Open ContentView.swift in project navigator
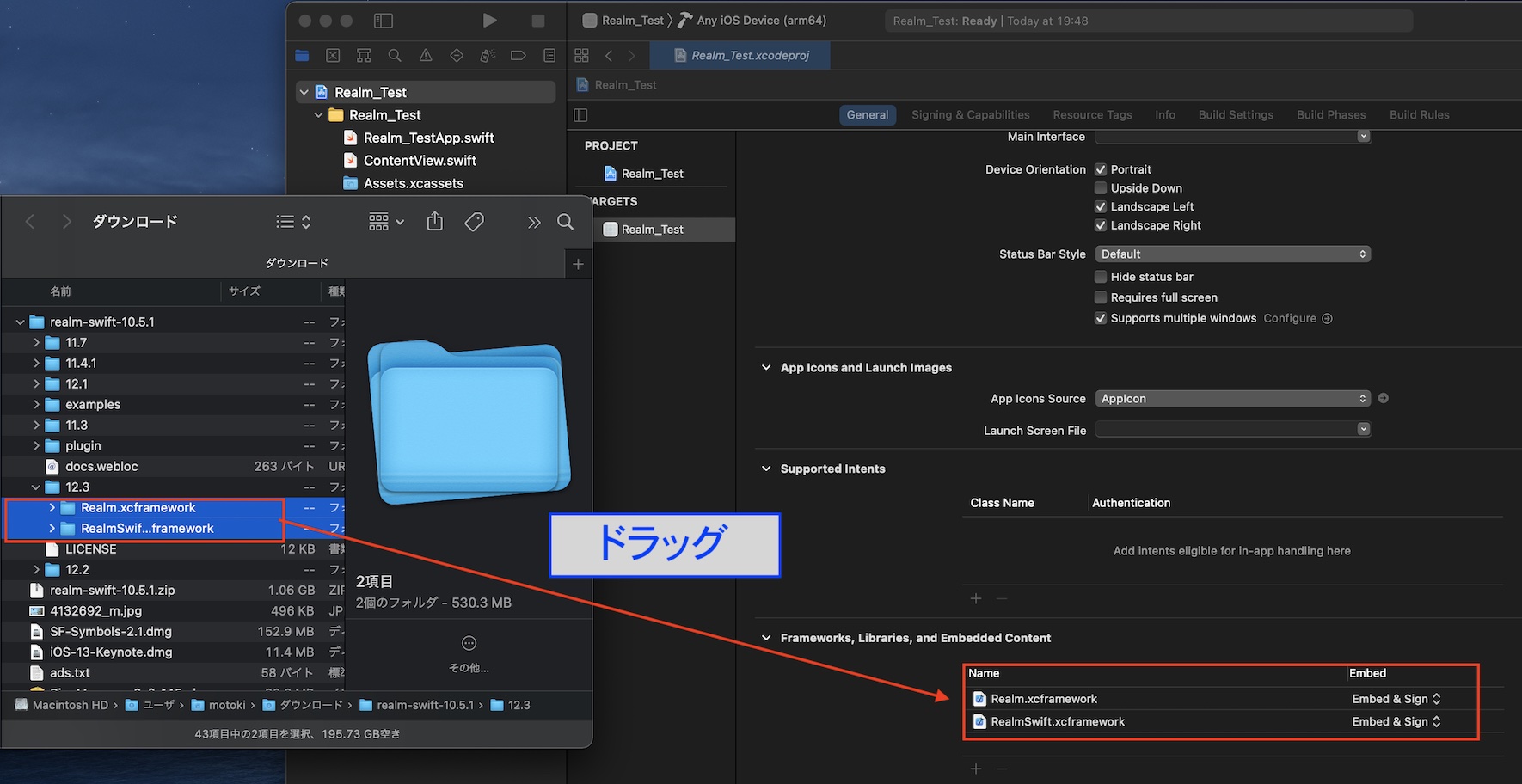Screen dimensions: 1522x784 [x=419, y=161]
